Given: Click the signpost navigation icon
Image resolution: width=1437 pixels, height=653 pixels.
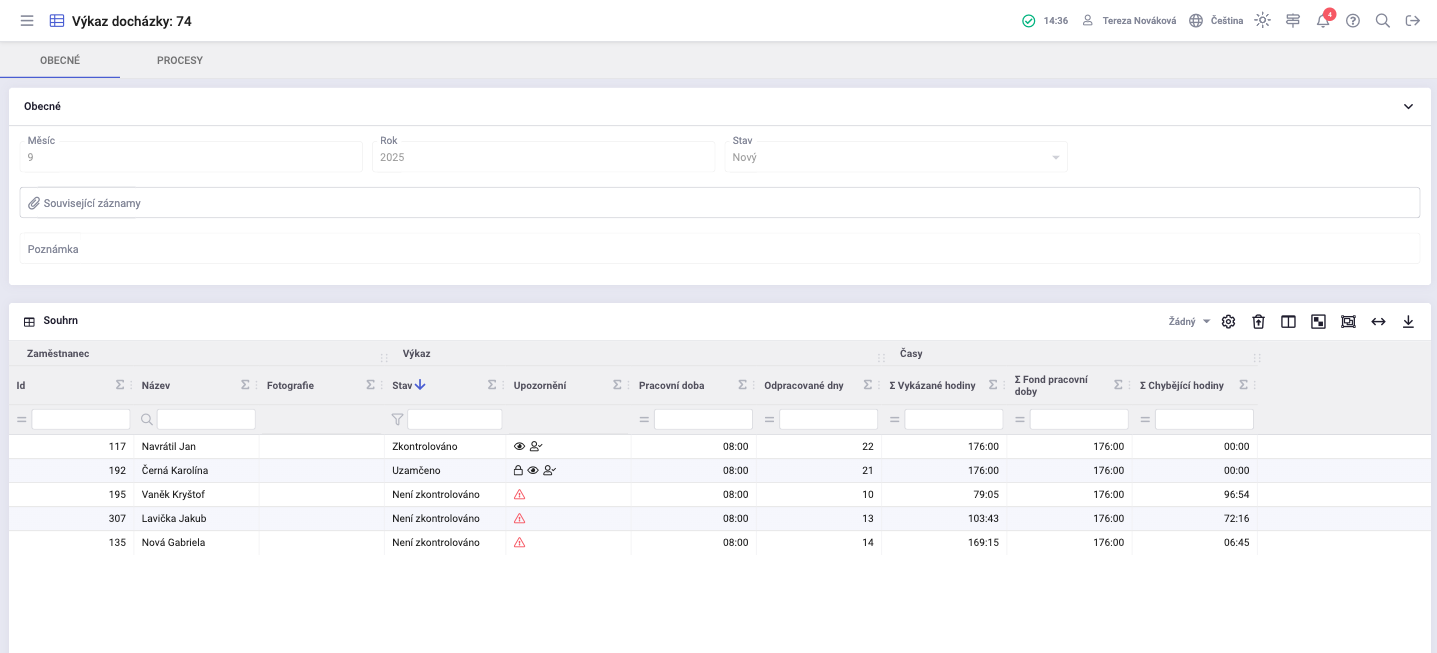Looking at the screenshot, I should (x=1293, y=21).
